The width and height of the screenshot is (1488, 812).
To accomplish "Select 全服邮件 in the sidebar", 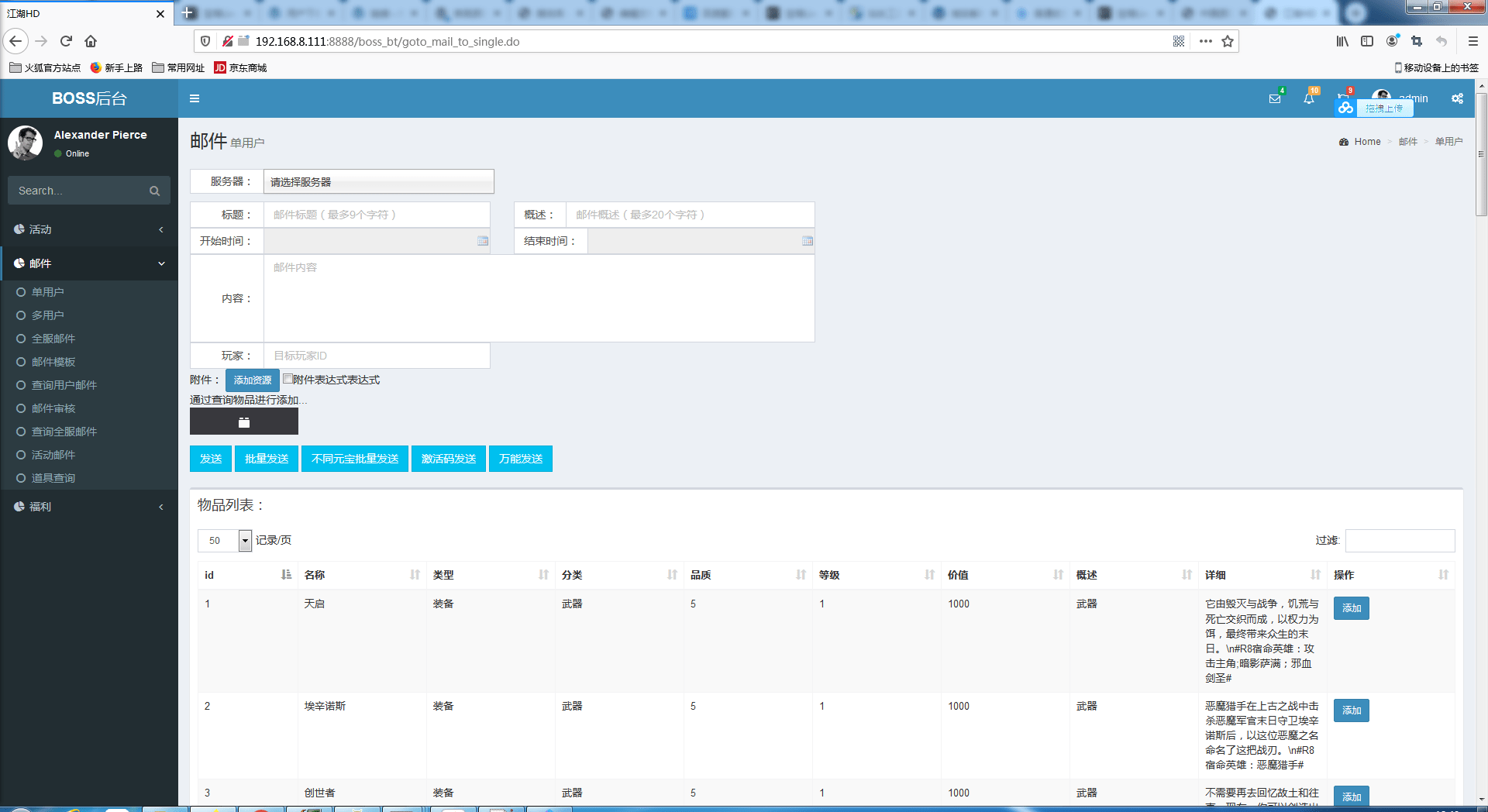I will click(53, 339).
